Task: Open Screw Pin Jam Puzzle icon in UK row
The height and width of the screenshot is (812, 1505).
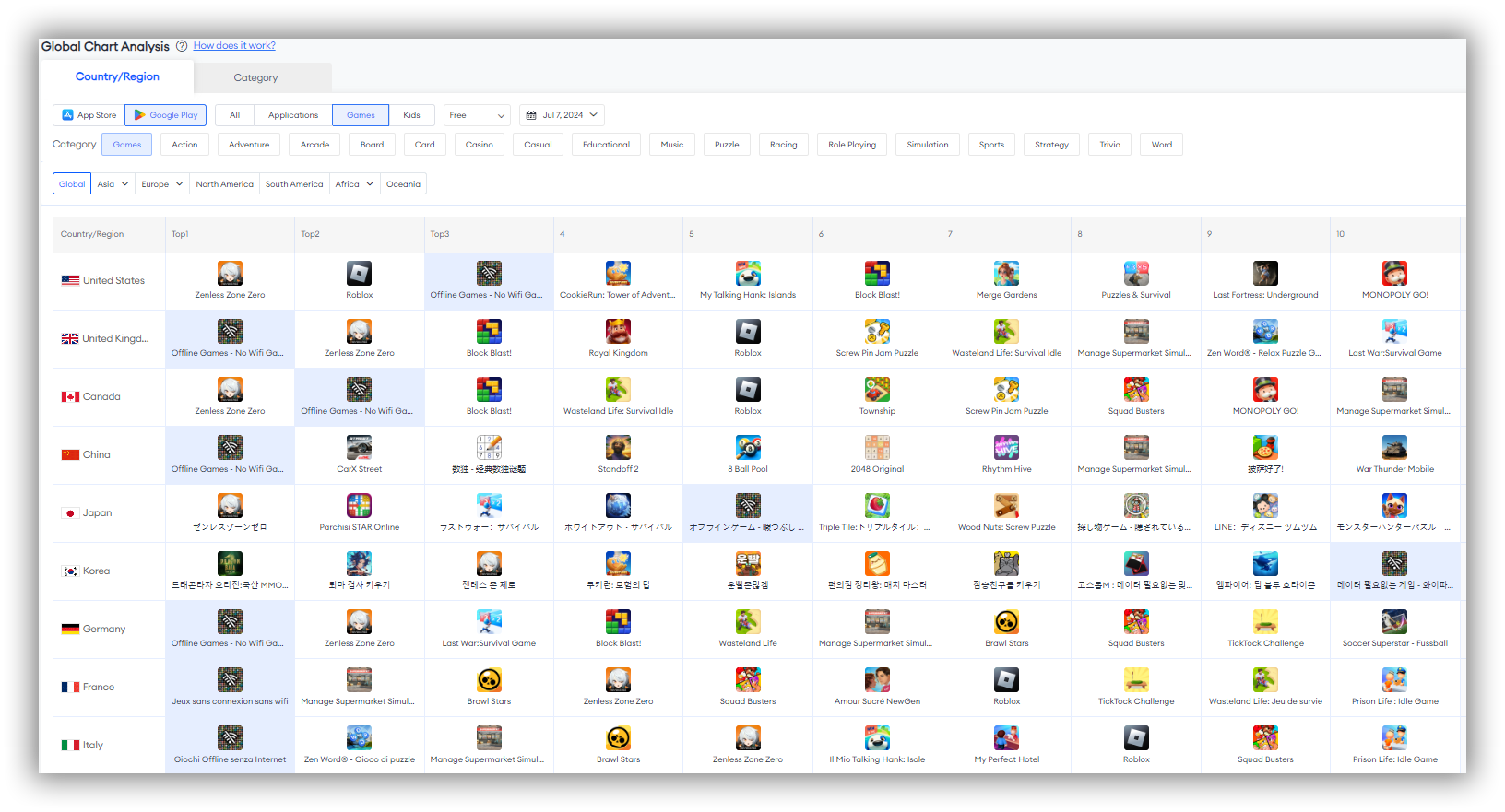Action: click(877, 331)
